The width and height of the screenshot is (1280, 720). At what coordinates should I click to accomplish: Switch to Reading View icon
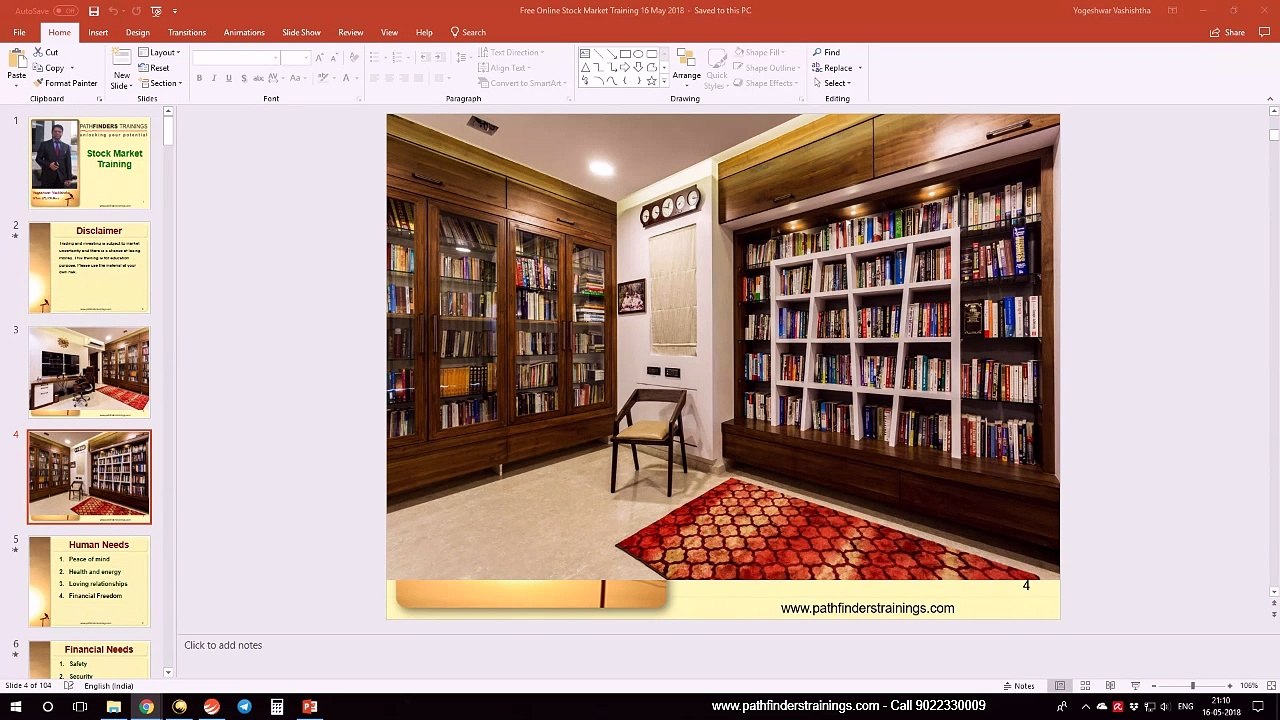(x=1110, y=686)
